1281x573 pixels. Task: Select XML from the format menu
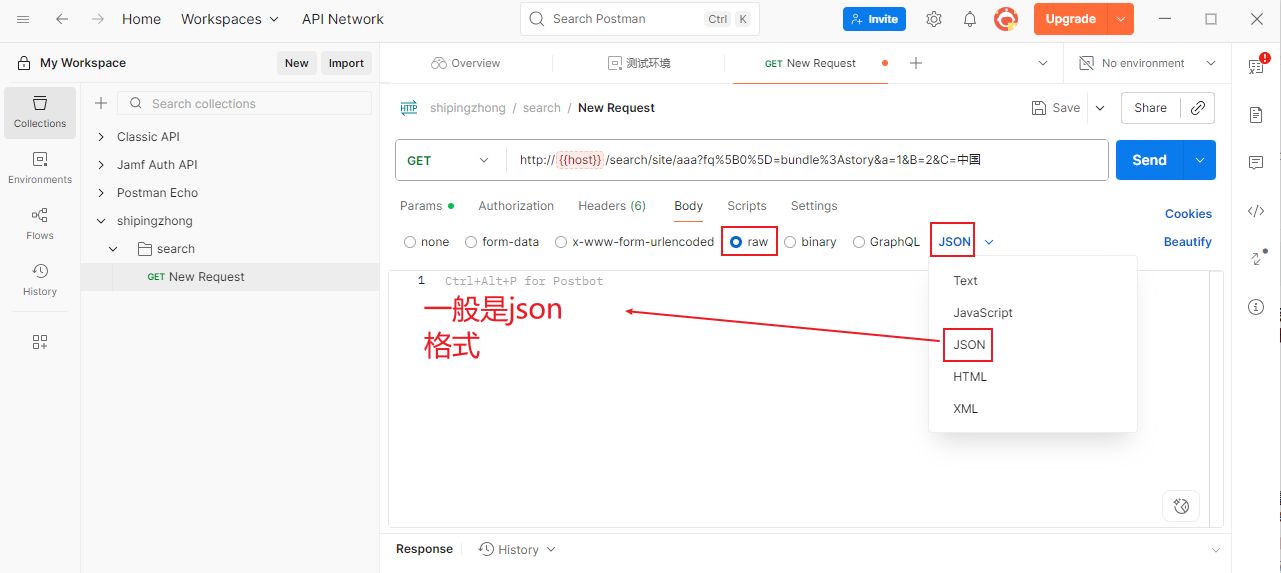tap(965, 409)
